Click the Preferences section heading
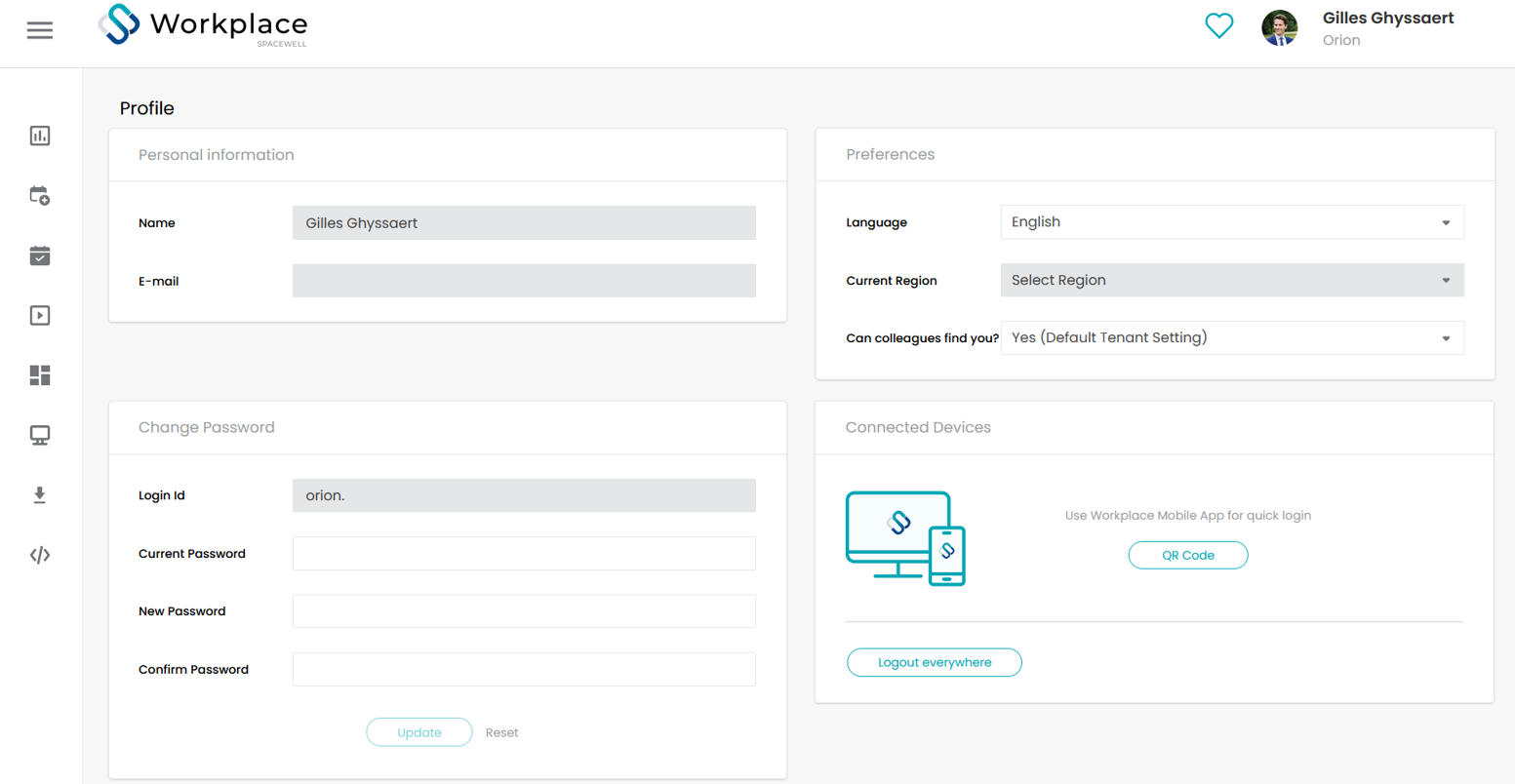Image resolution: width=1515 pixels, height=784 pixels. pyautogui.click(x=891, y=154)
